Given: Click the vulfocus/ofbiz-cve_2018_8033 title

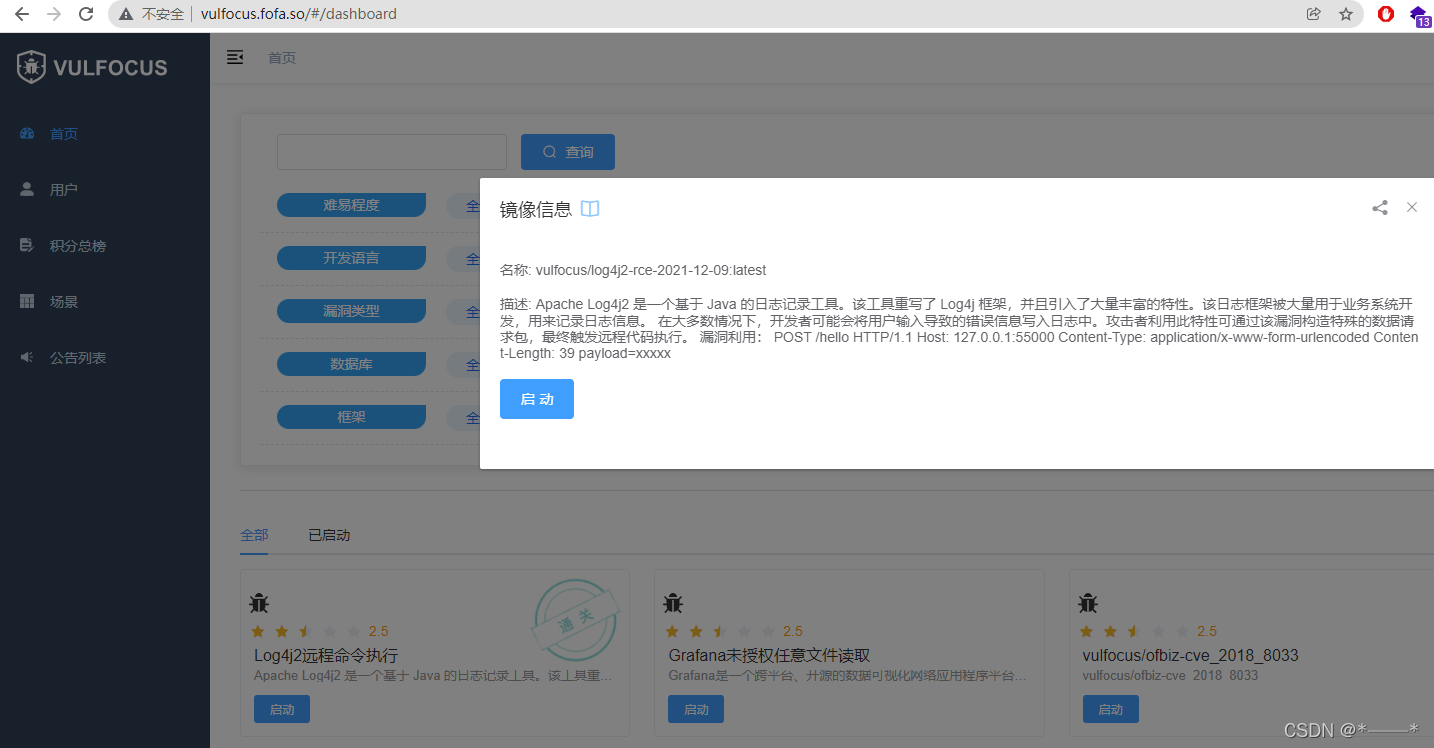Looking at the screenshot, I should coord(1190,656).
